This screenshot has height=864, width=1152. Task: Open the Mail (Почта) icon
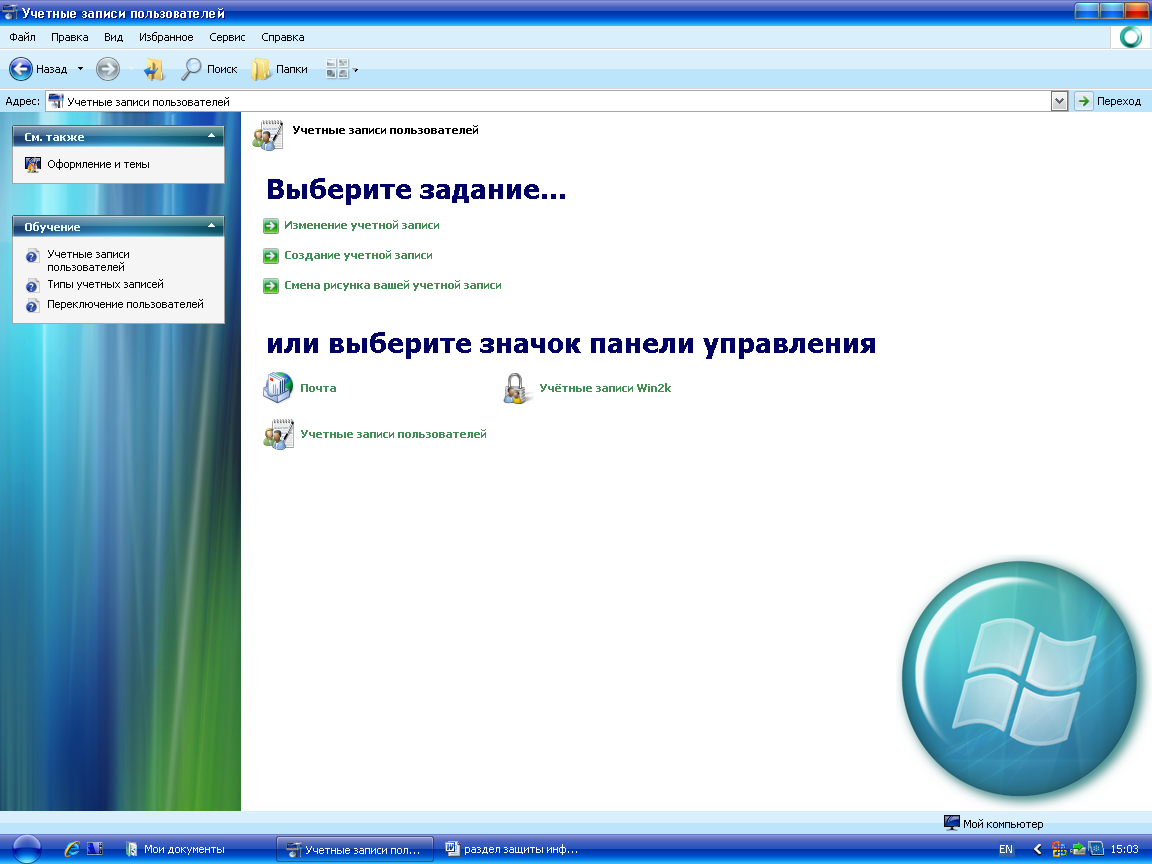click(278, 387)
